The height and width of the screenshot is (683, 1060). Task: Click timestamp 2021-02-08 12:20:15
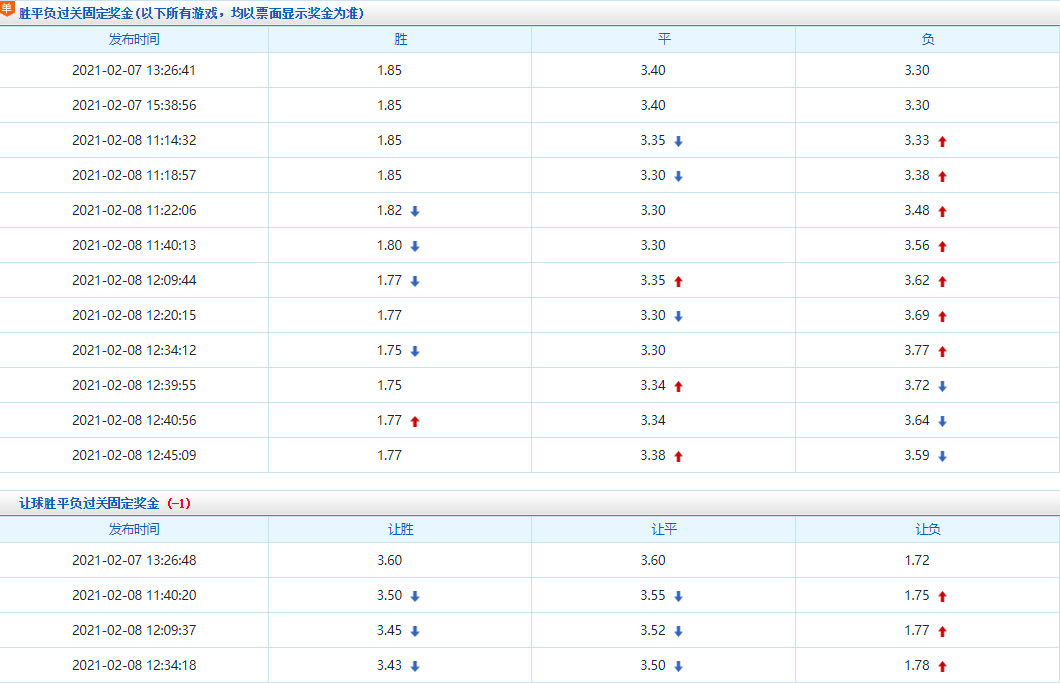coord(134,316)
